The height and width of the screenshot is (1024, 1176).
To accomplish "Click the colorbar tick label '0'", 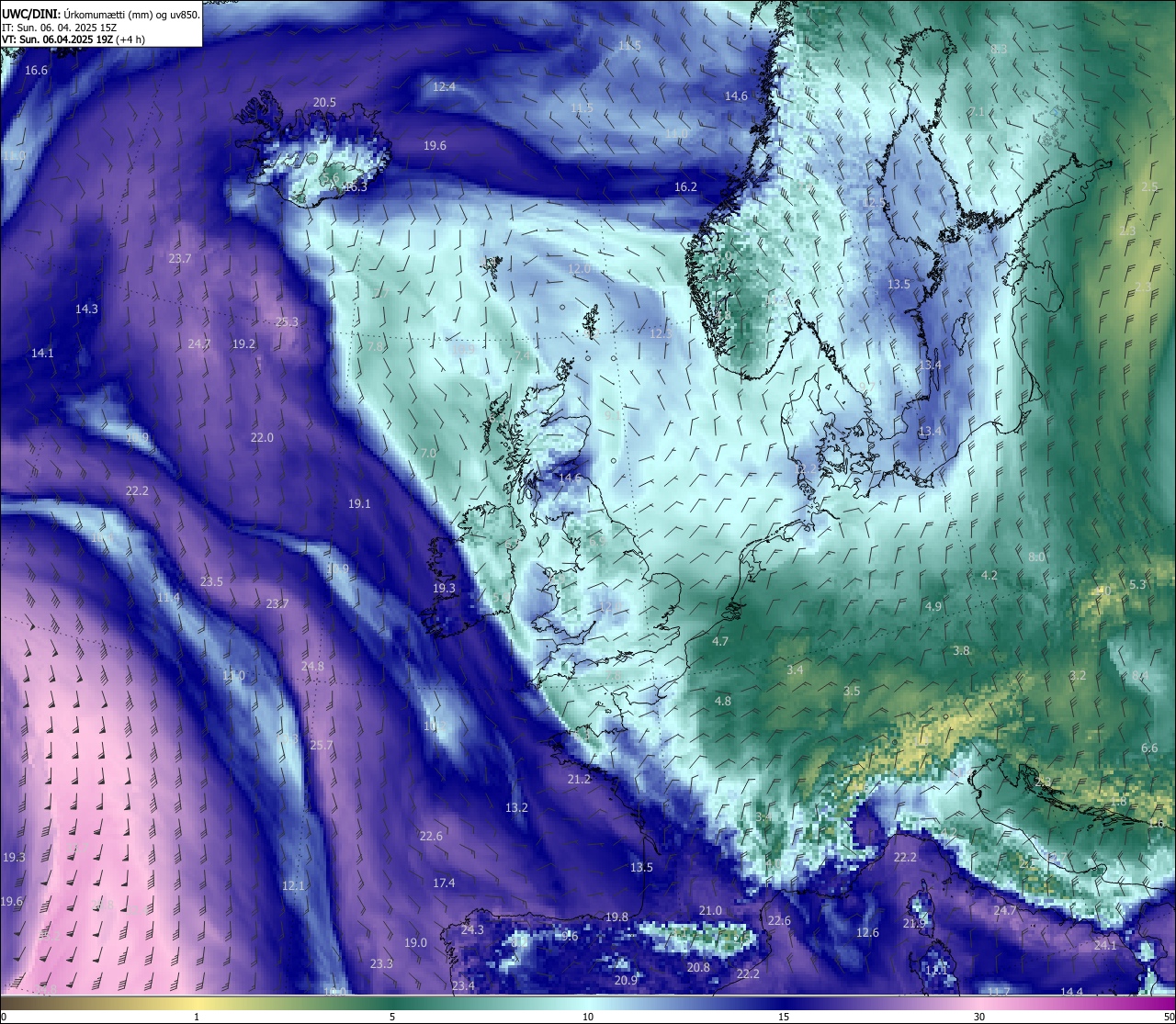I will [x=4, y=1017].
